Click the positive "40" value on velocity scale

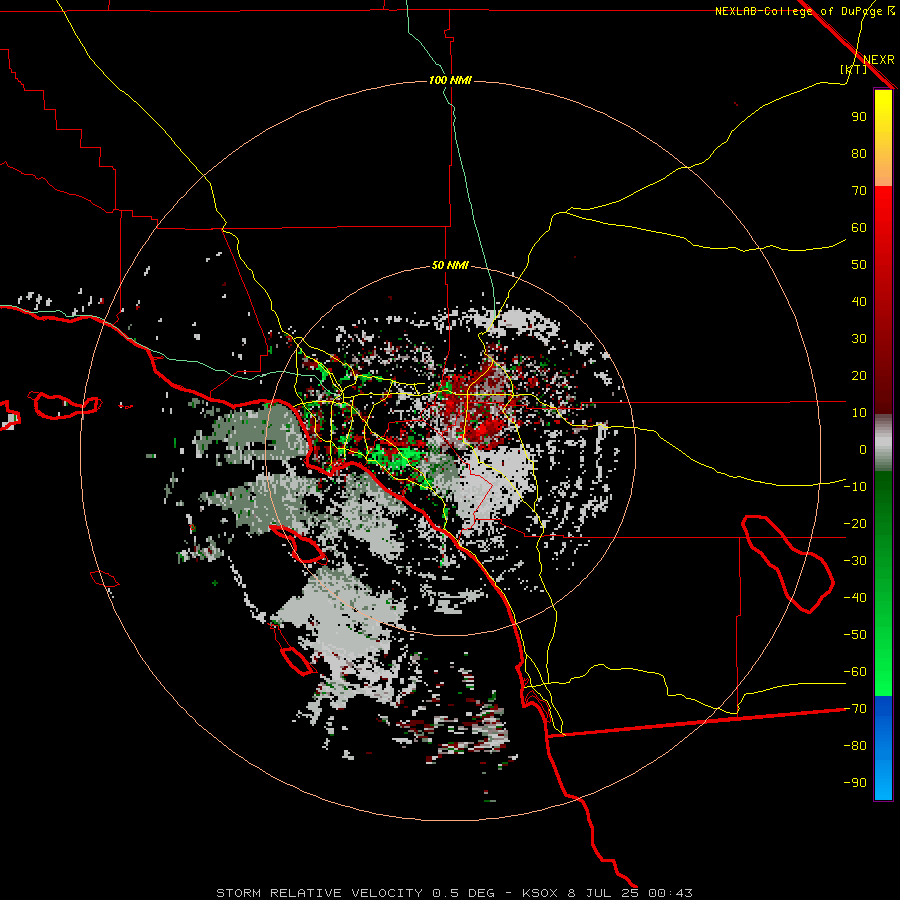[x=859, y=302]
